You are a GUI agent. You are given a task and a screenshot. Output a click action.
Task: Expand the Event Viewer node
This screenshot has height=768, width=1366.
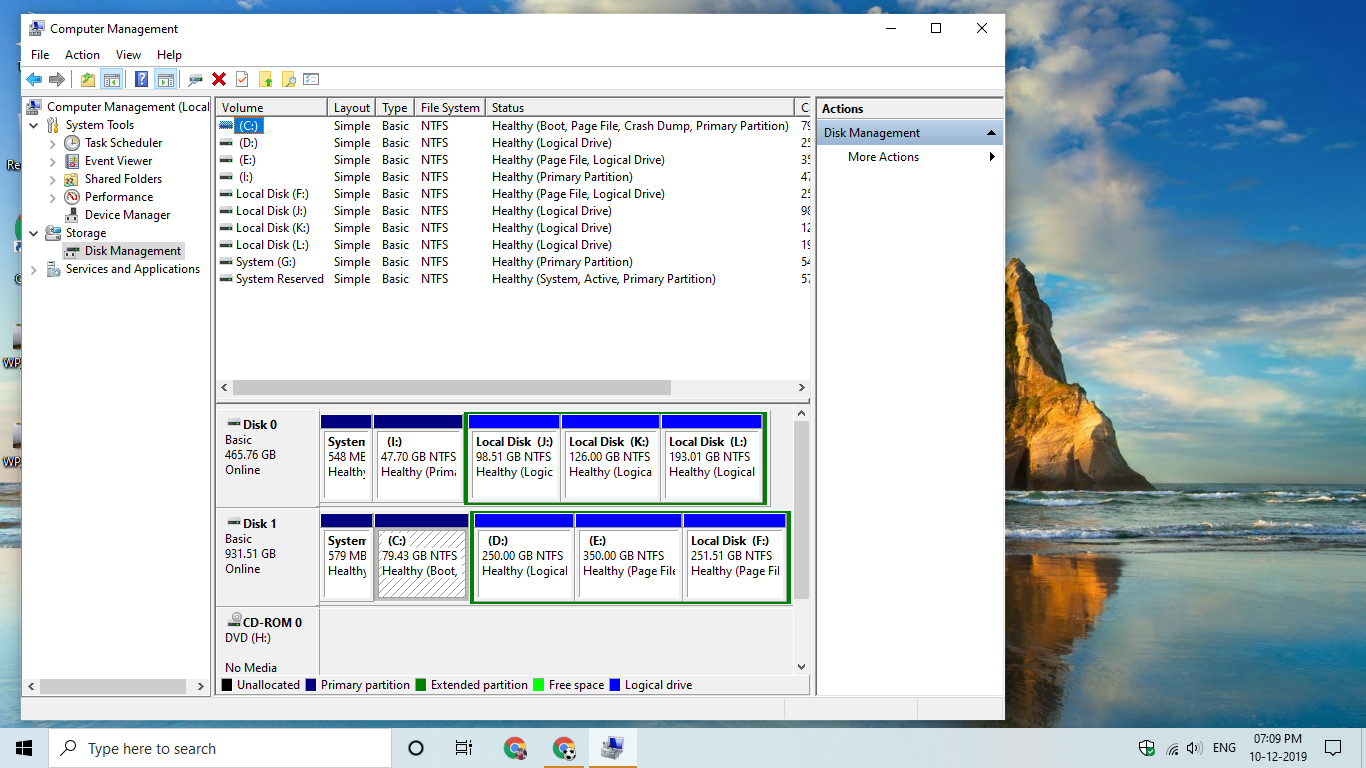pos(53,161)
